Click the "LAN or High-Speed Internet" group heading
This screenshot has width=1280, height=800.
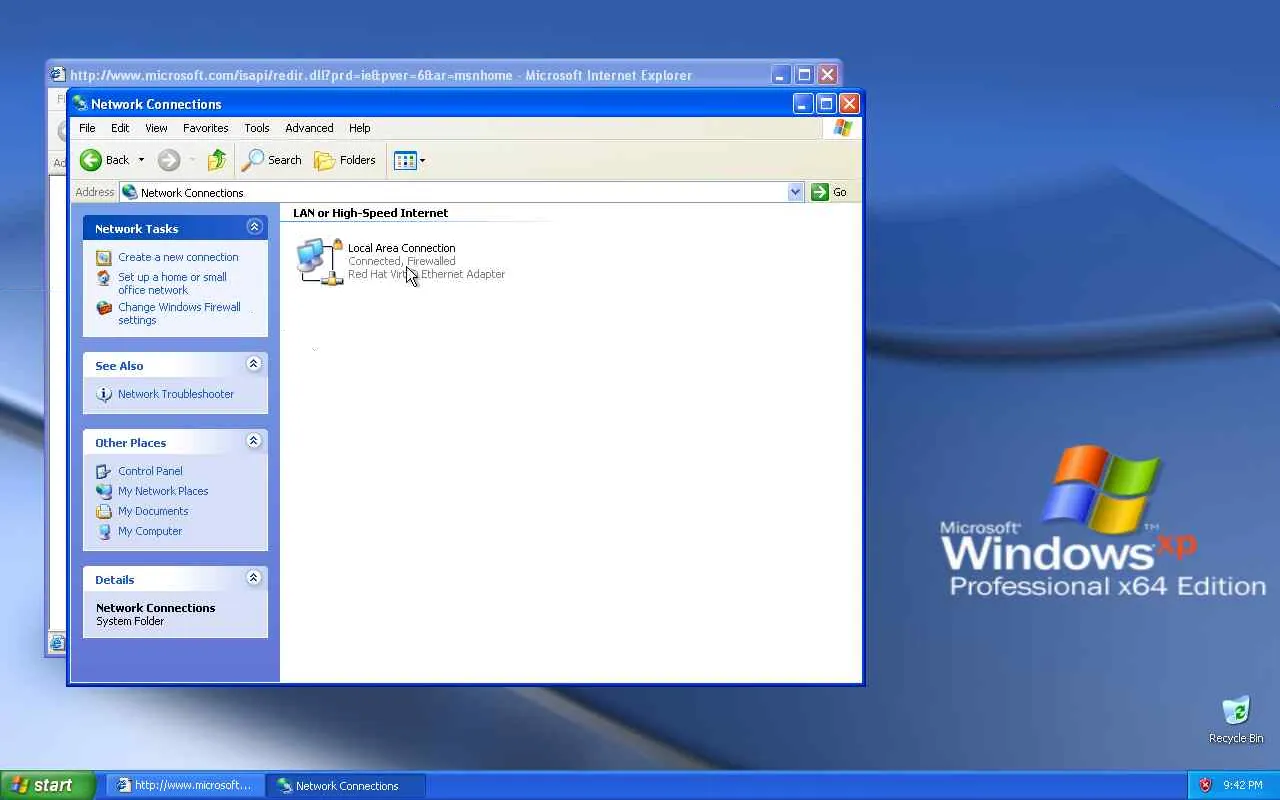pos(370,213)
